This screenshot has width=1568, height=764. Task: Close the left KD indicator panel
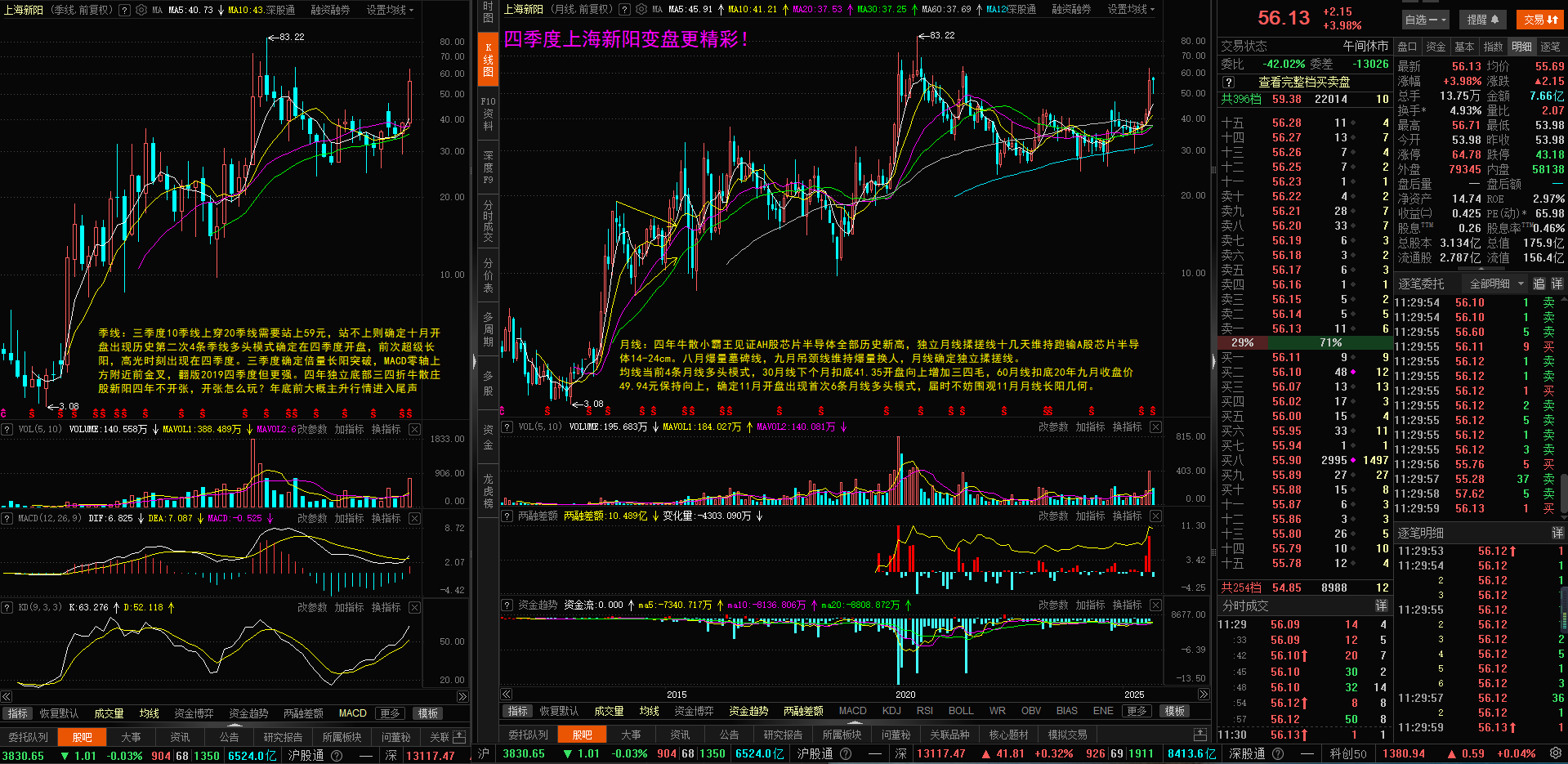coord(414,607)
